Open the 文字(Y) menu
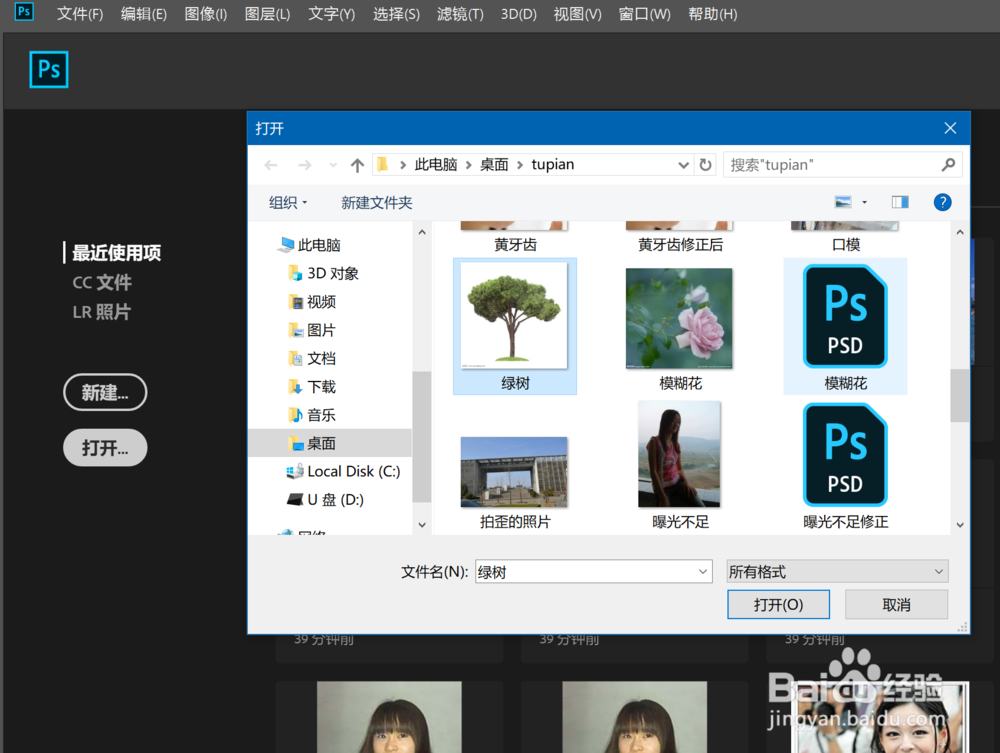The image size is (1000, 753). tap(332, 14)
